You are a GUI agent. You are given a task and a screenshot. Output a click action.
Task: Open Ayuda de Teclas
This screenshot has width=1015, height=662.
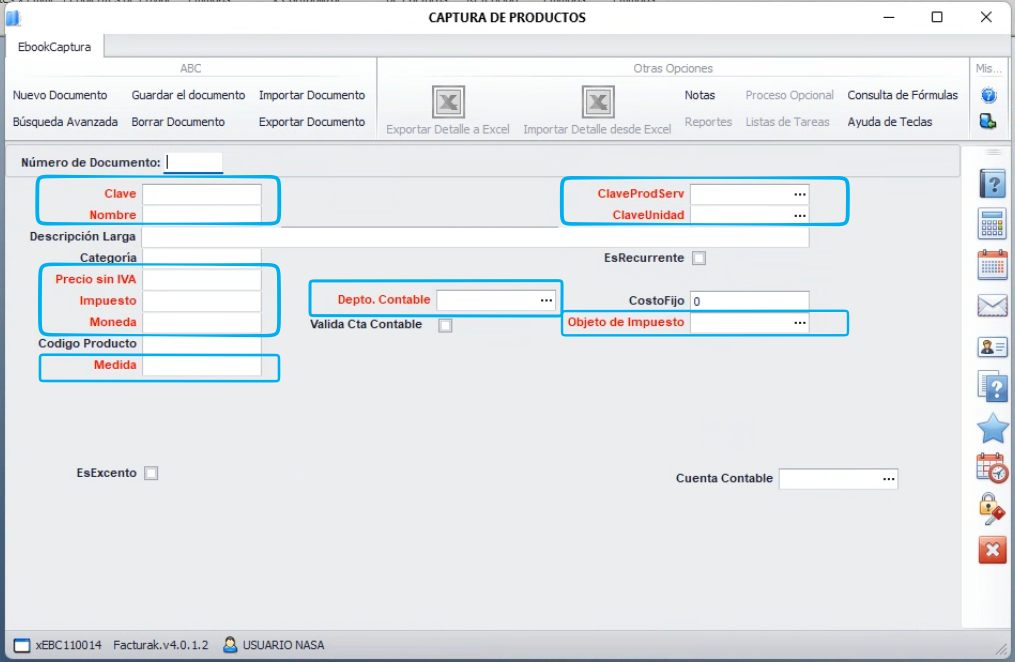(889, 122)
